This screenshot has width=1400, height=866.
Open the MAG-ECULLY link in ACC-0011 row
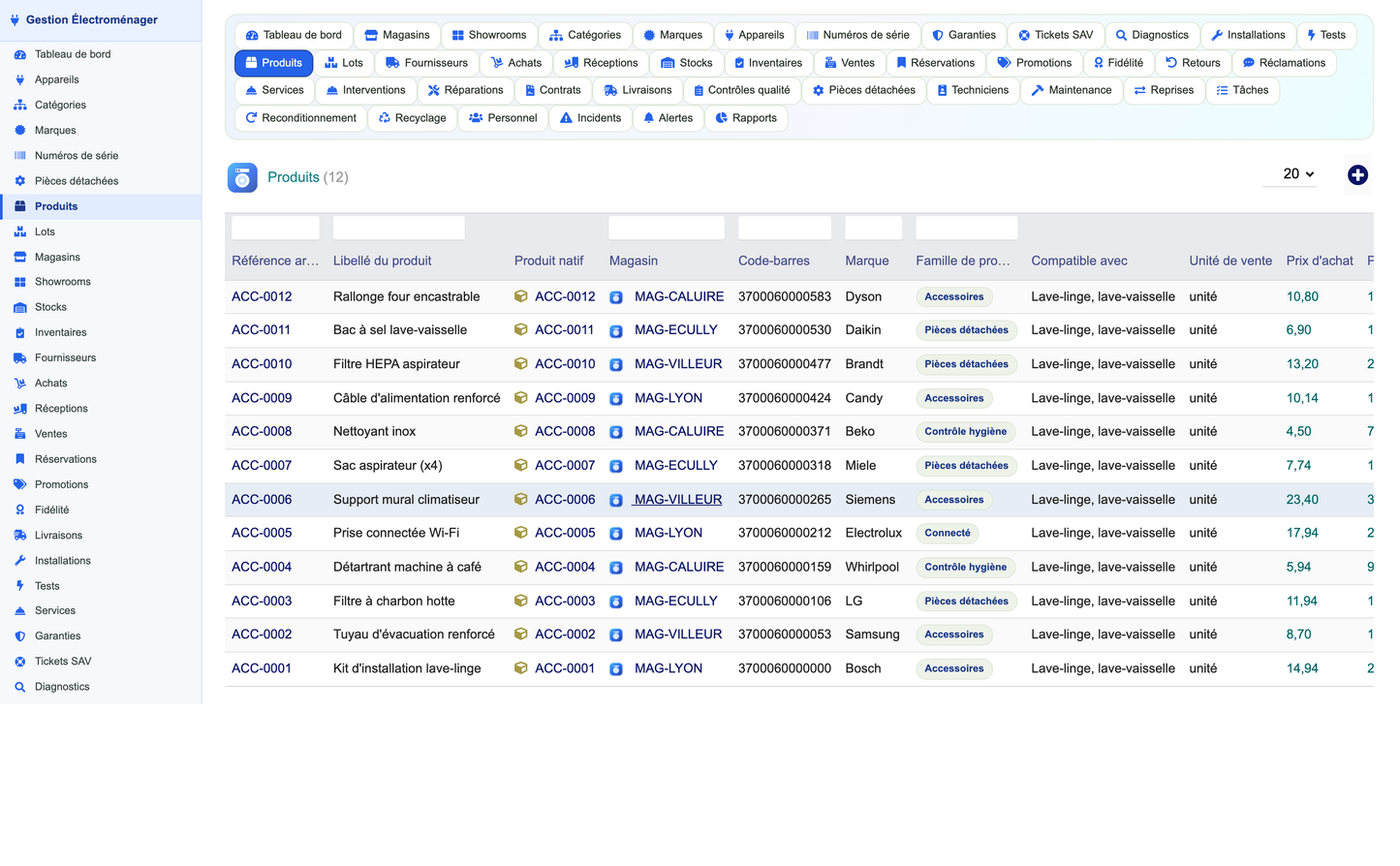point(675,329)
